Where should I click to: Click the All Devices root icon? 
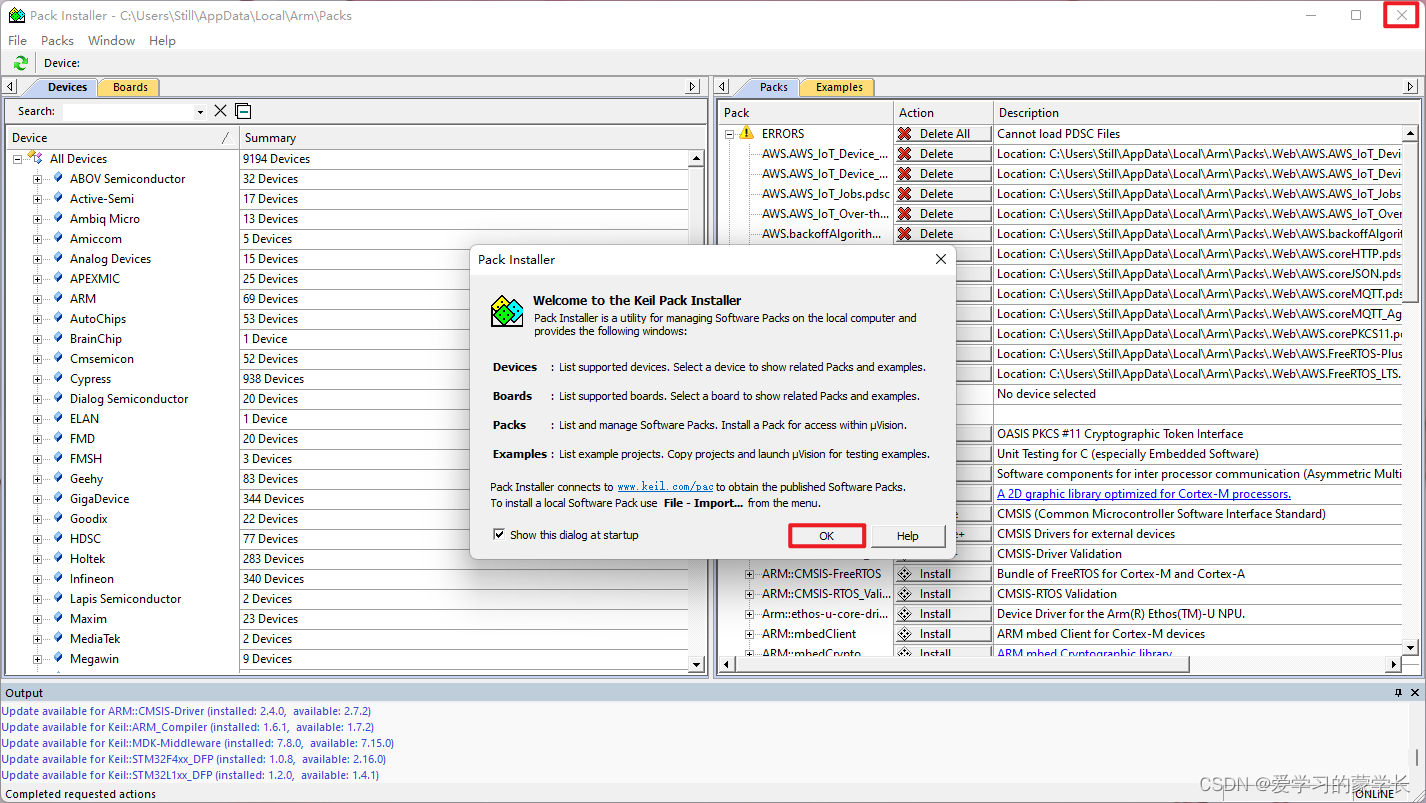point(35,158)
